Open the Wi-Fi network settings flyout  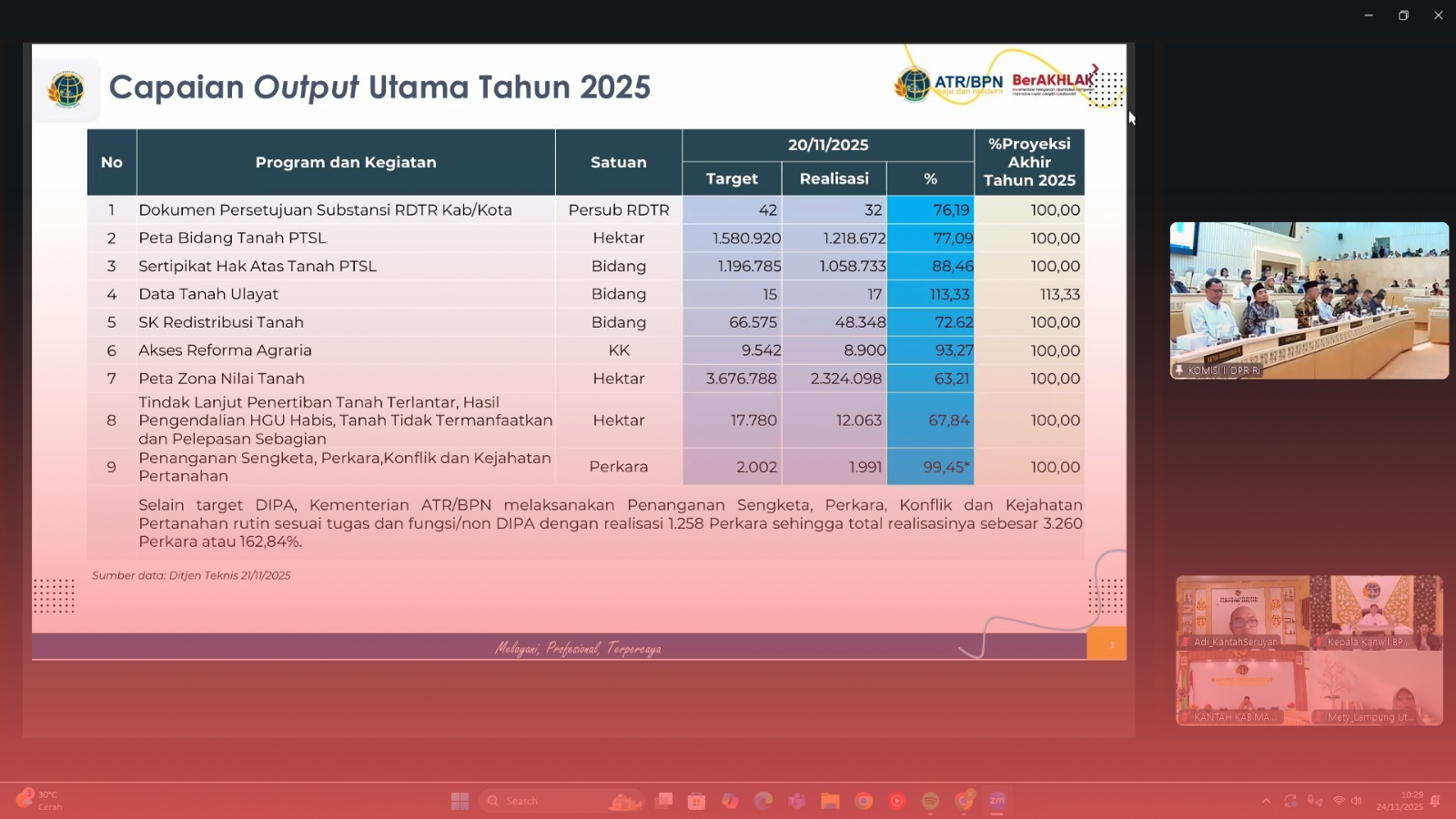(x=1339, y=801)
